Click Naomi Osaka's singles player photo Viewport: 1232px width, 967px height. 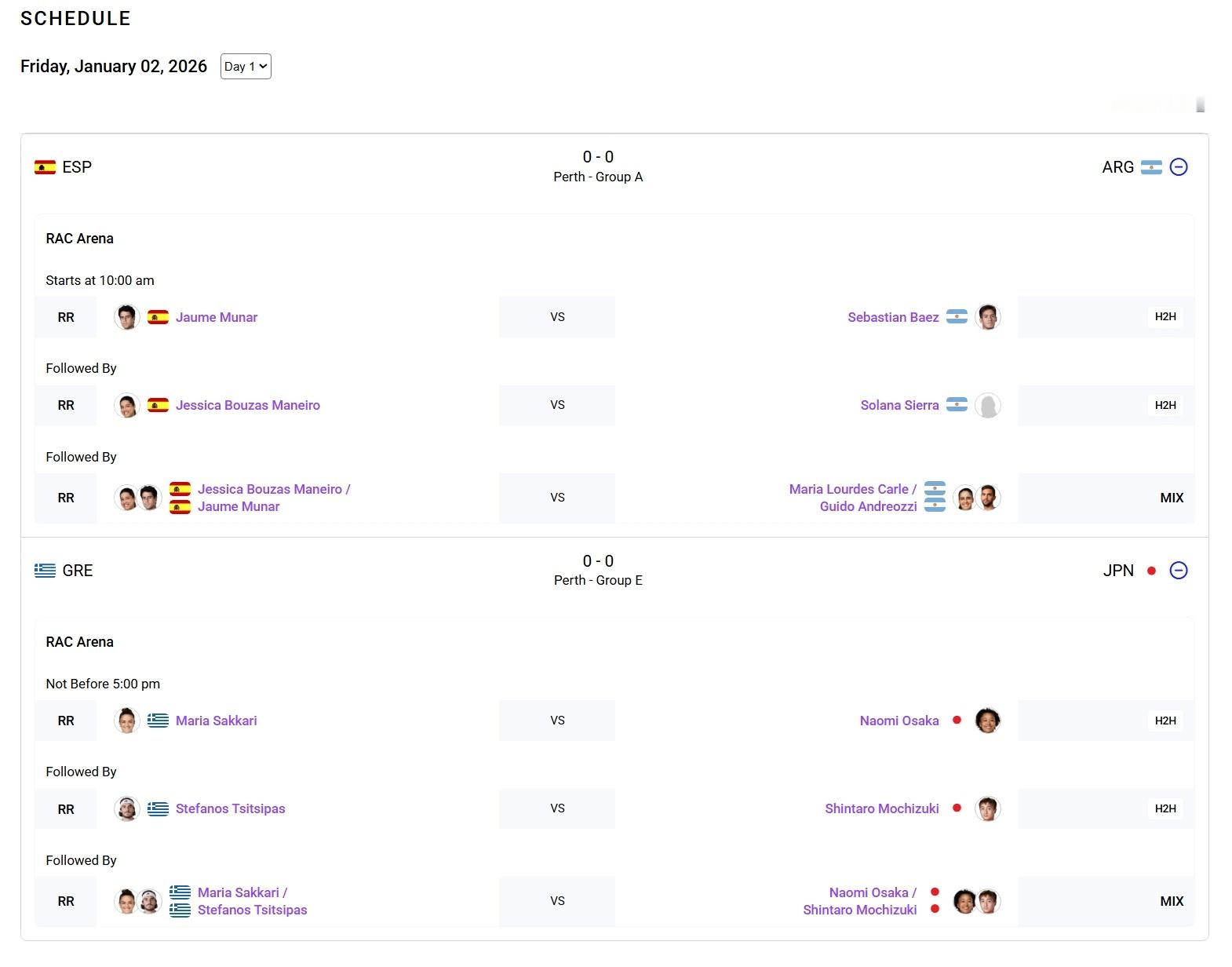[x=988, y=721]
